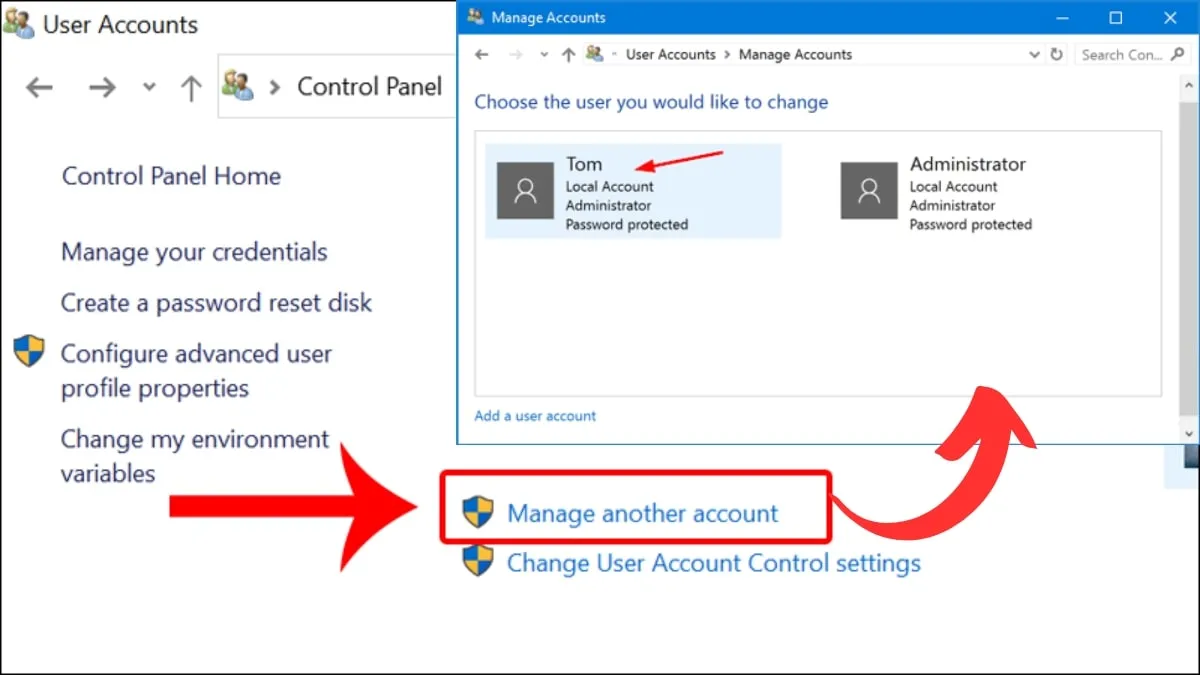Click the Control Panel breadcrumb item
The width and height of the screenshot is (1200, 675).
[x=369, y=87]
